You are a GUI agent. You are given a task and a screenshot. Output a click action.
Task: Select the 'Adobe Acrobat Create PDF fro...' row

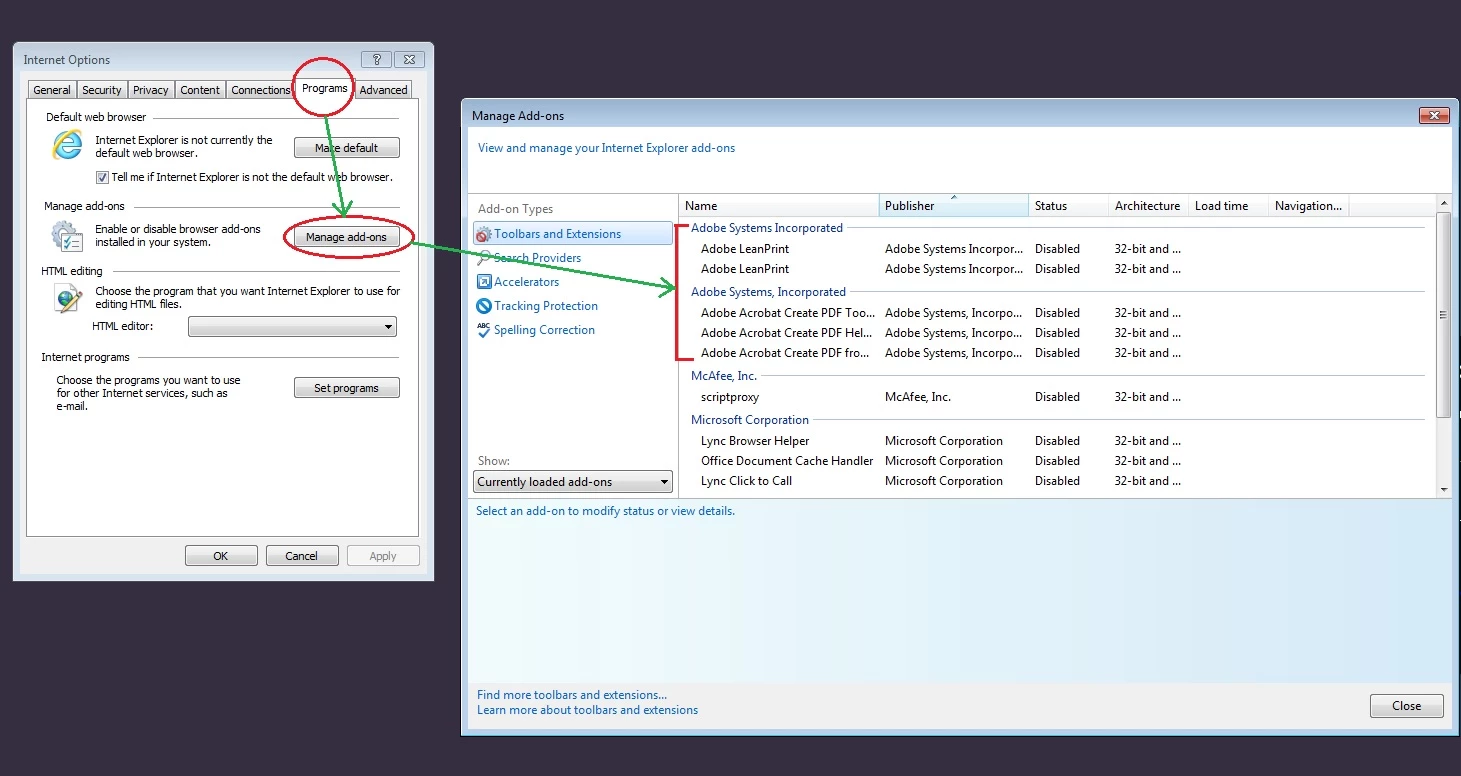point(1057,353)
